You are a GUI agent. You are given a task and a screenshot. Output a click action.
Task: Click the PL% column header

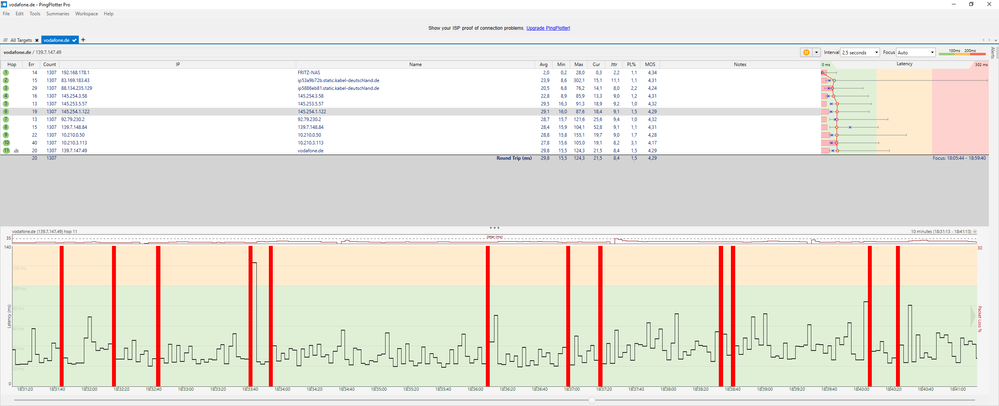click(631, 64)
